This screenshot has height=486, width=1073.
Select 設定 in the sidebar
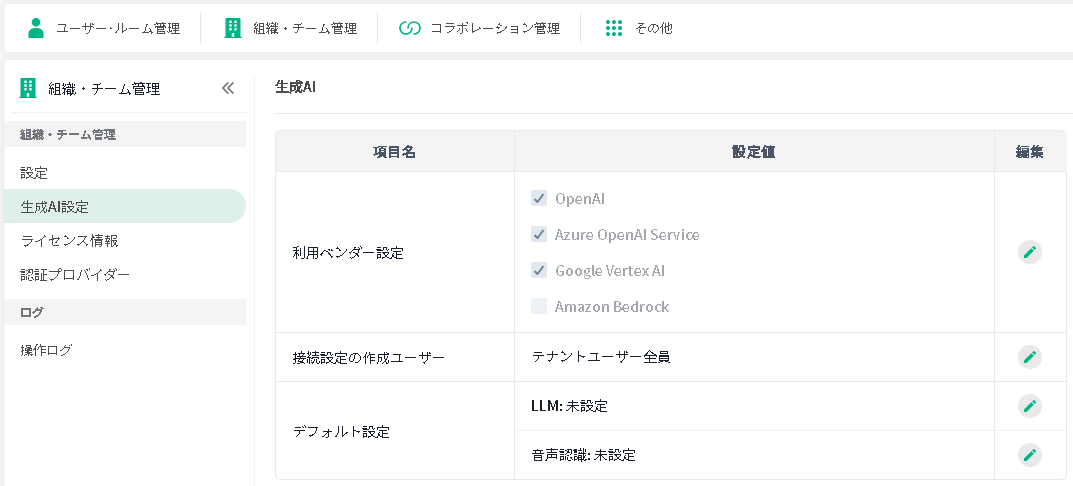[34, 173]
